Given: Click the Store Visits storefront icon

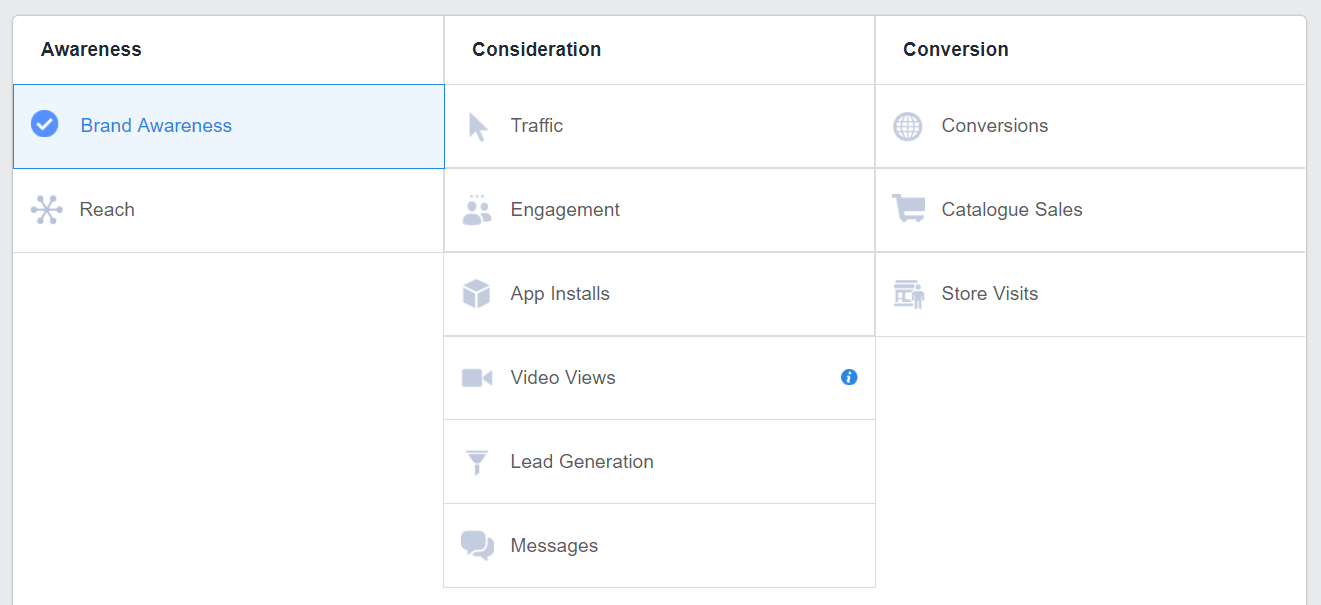Looking at the screenshot, I should click(908, 293).
